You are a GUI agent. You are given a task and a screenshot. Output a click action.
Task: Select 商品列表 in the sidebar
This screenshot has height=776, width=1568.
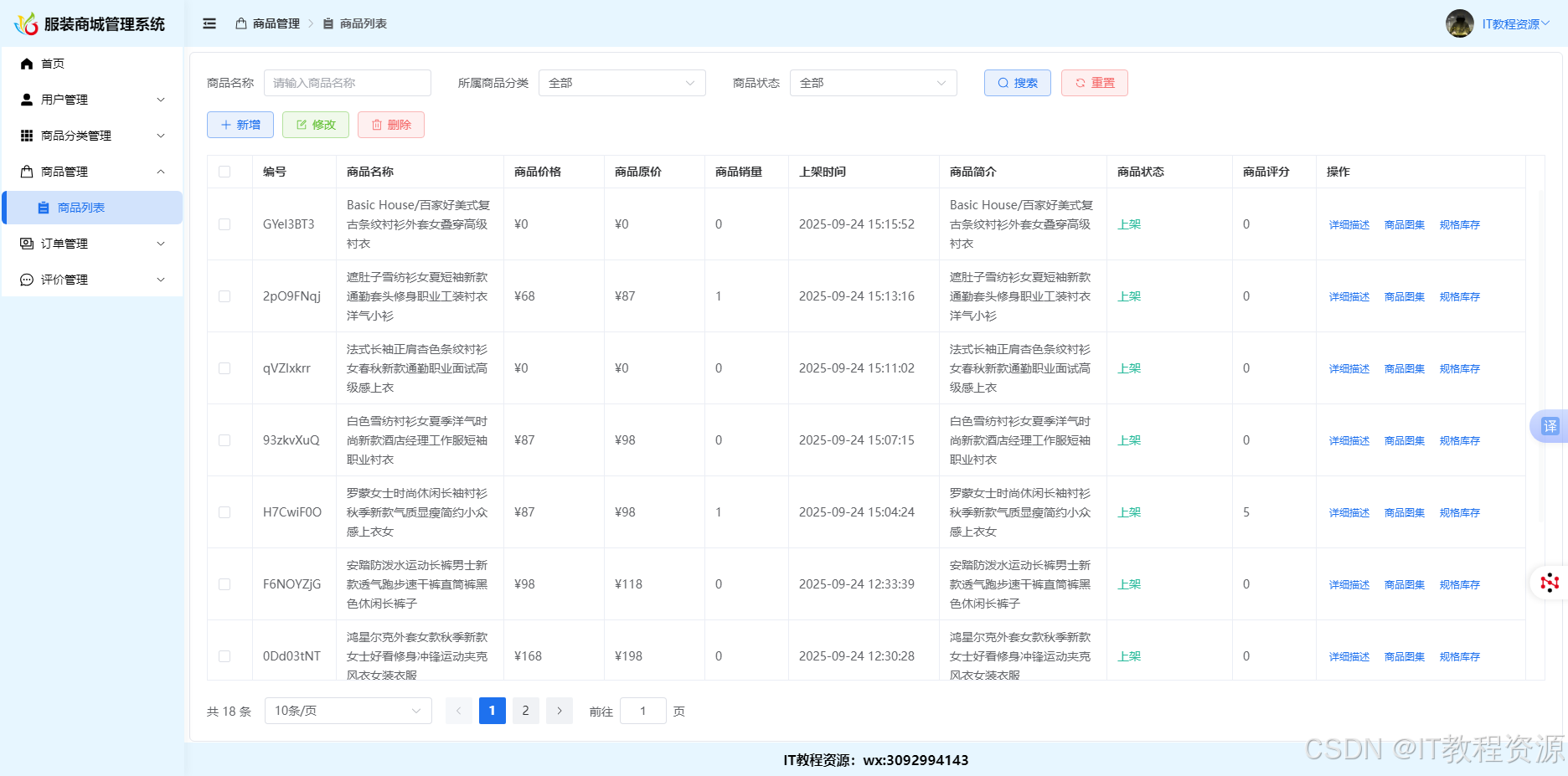click(x=92, y=208)
